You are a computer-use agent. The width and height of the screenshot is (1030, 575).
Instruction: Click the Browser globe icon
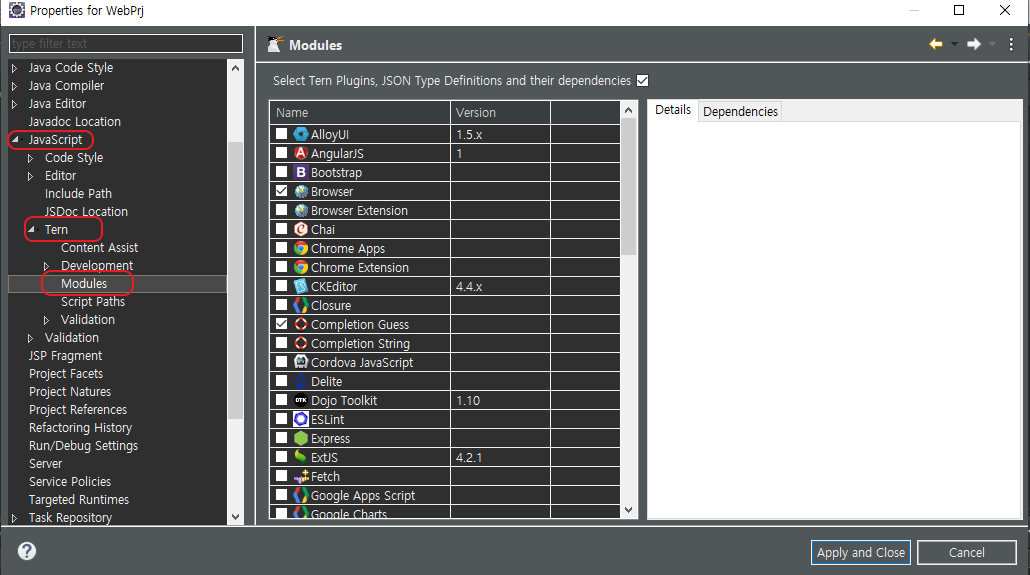301,191
